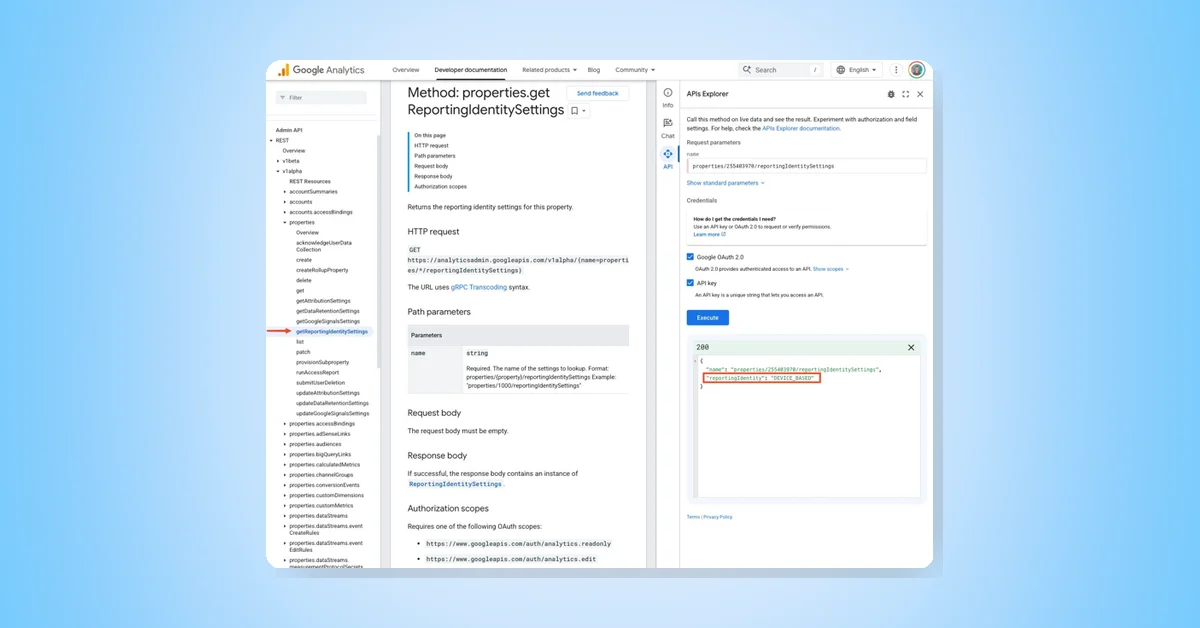Select updateGoogleSignalsSettings in sidebar
1200x628 pixels.
[x=332, y=413]
